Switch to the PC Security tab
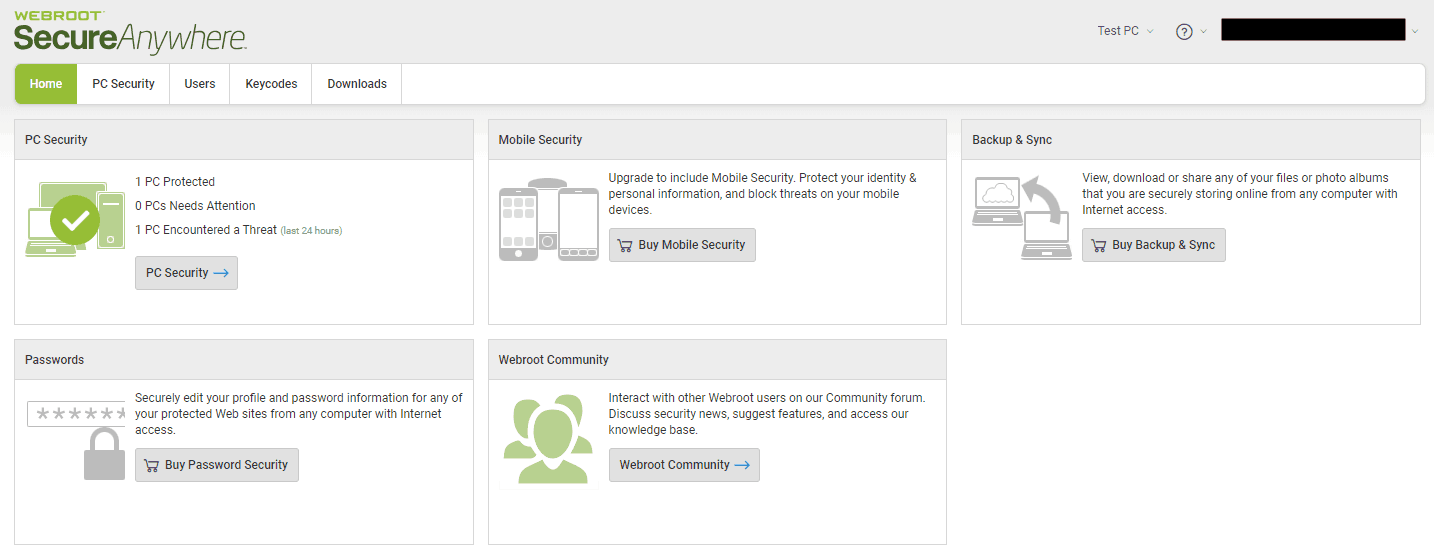This screenshot has height=560, width=1434. click(x=123, y=84)
